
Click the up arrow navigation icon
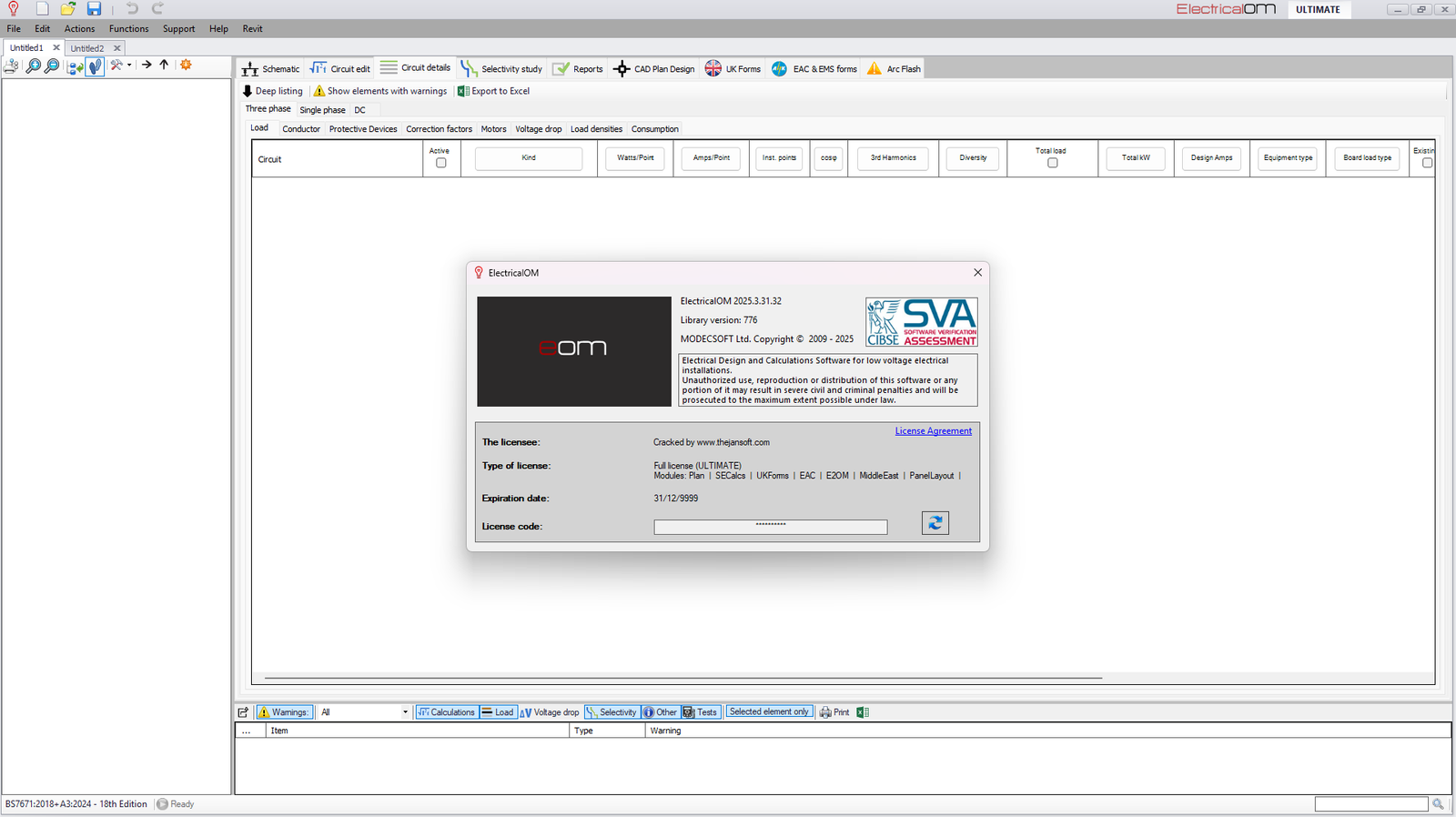(164, 65)
